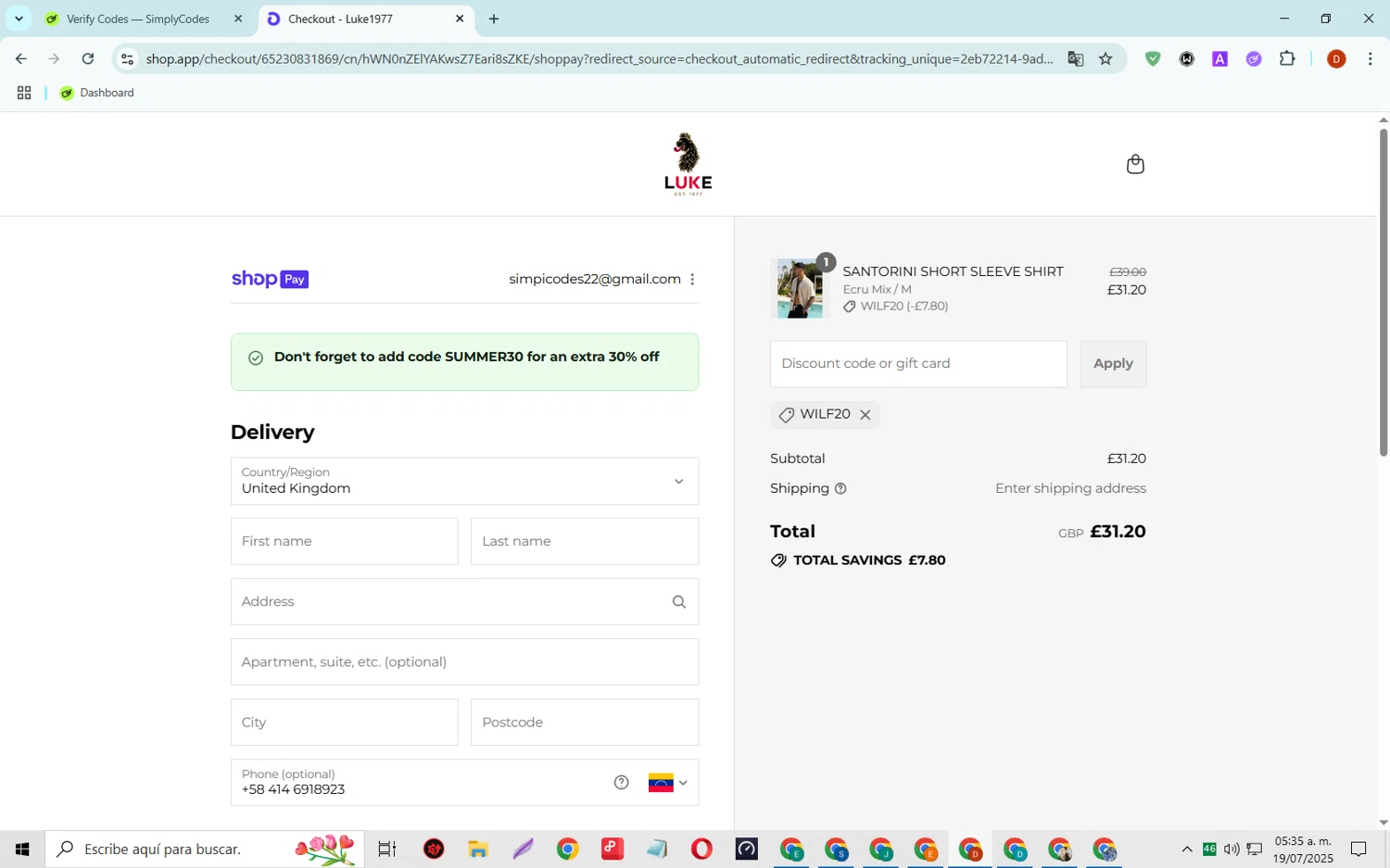Viewport: 1390px width, 868px height.
Task: Click the Windows taskbar search box
Action: point(205,849)
